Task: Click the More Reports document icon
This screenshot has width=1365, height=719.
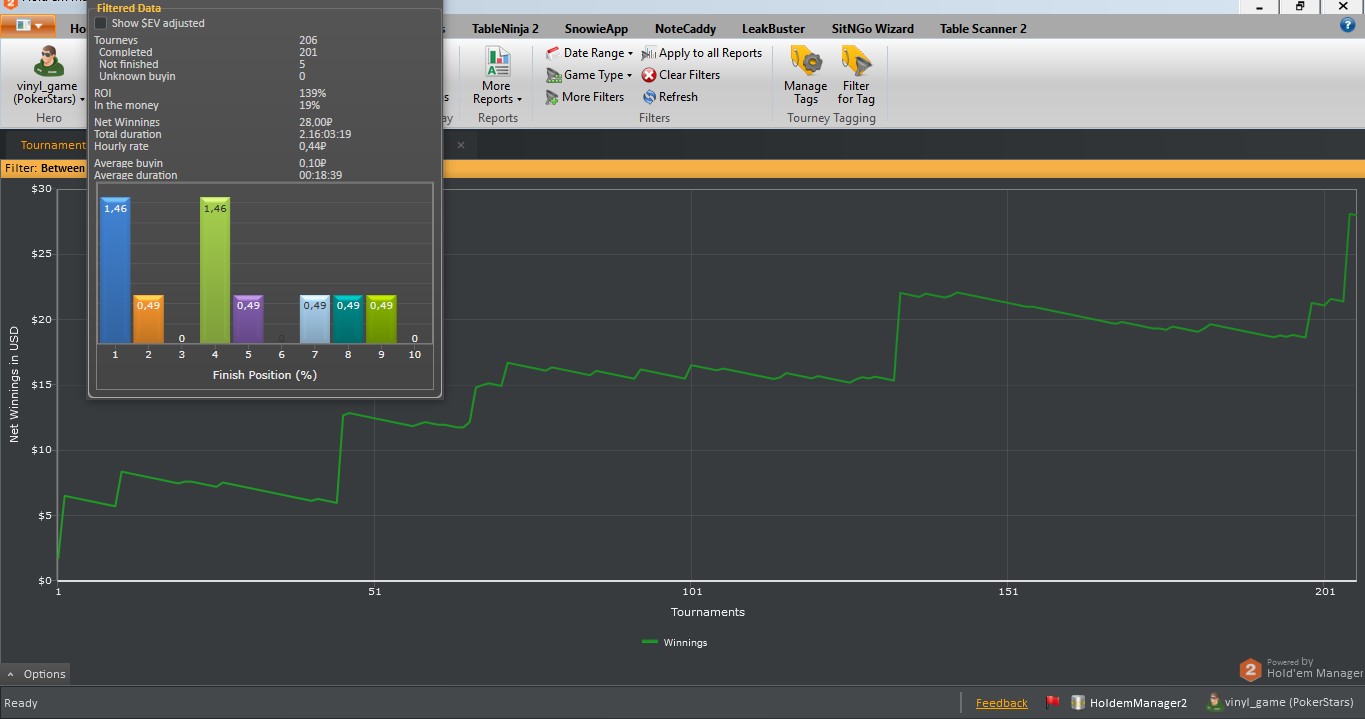Action: pyautogui.click(x=497, y=62)
